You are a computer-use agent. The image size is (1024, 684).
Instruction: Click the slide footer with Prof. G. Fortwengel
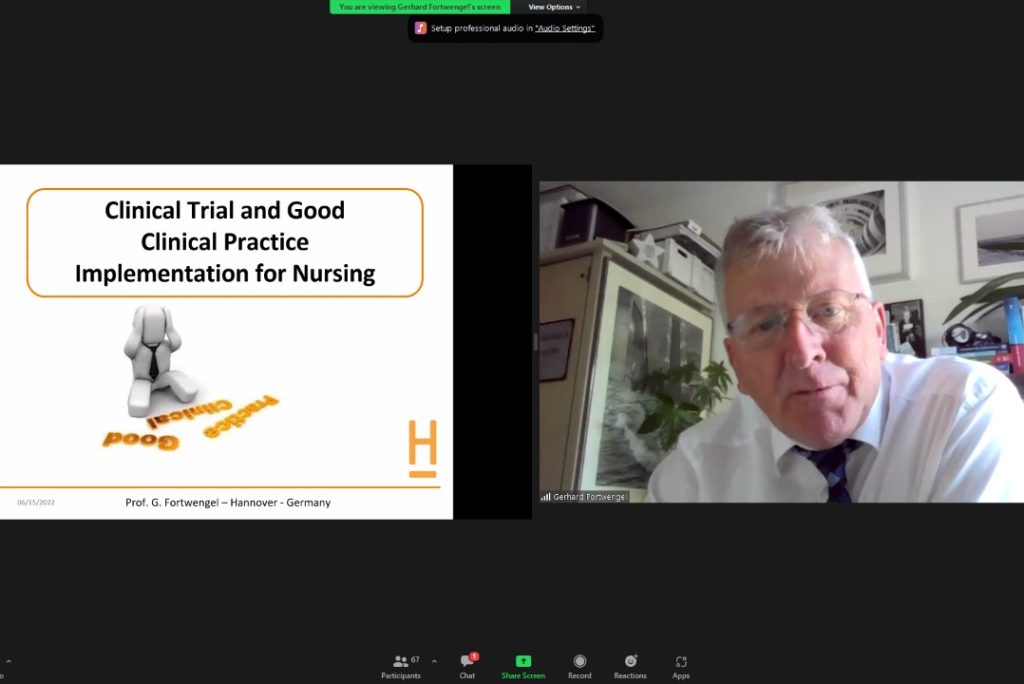click(x=228, y=502)
